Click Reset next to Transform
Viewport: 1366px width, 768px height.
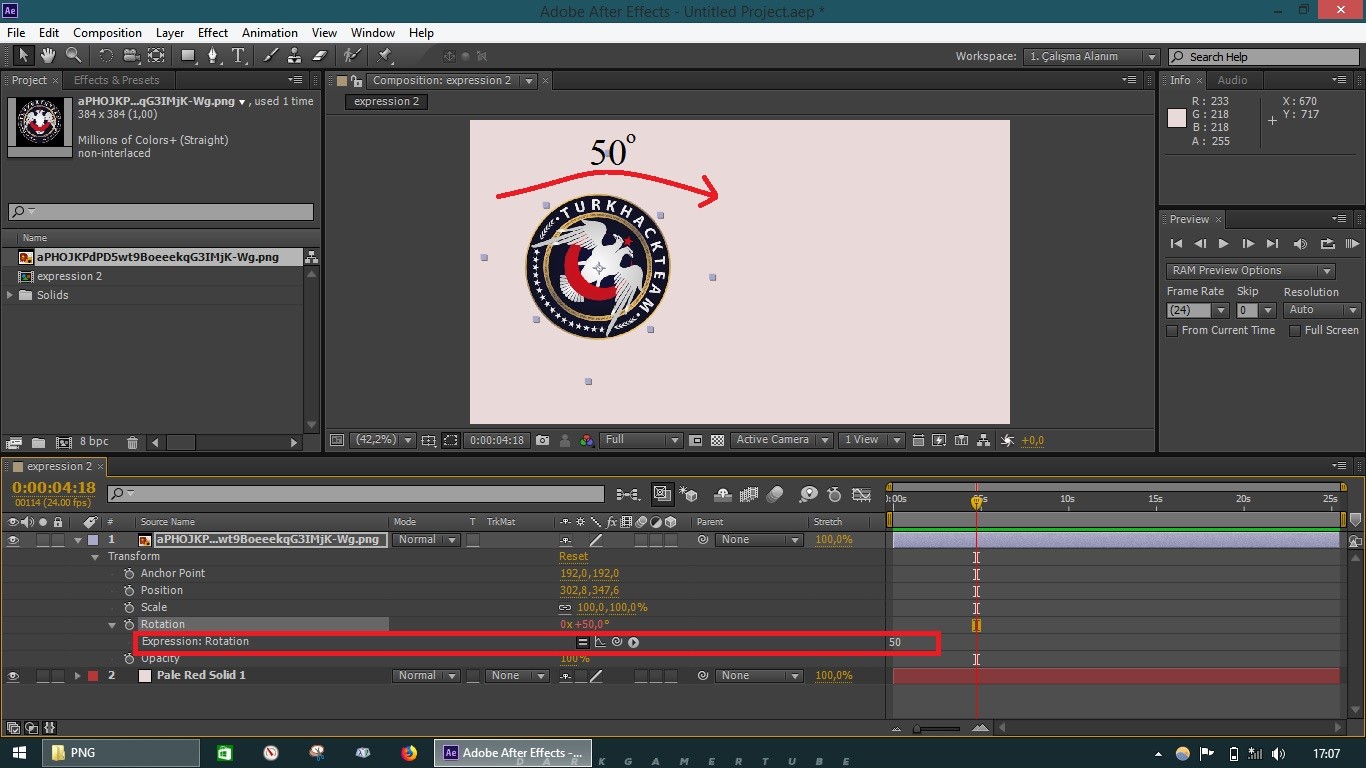(574, 557)
